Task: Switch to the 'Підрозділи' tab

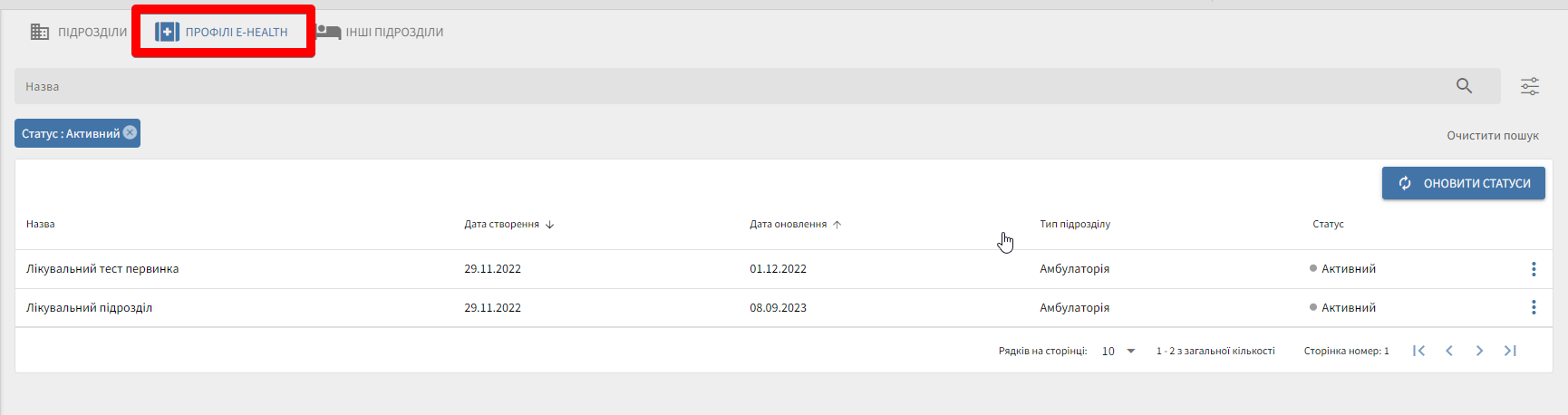Action: (x=80, y=32)
